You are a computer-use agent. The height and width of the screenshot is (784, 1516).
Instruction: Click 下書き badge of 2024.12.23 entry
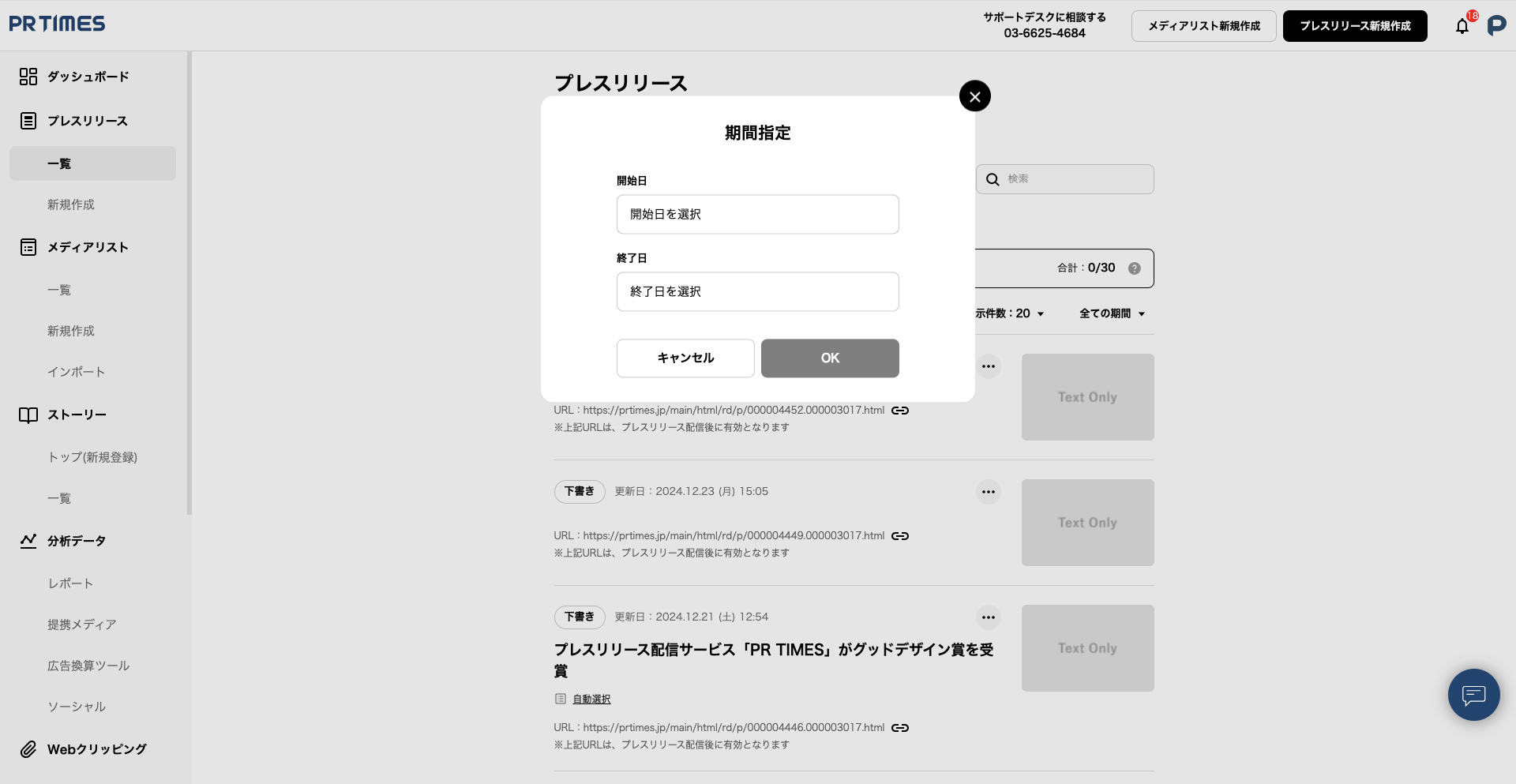(x=580, y=491)
